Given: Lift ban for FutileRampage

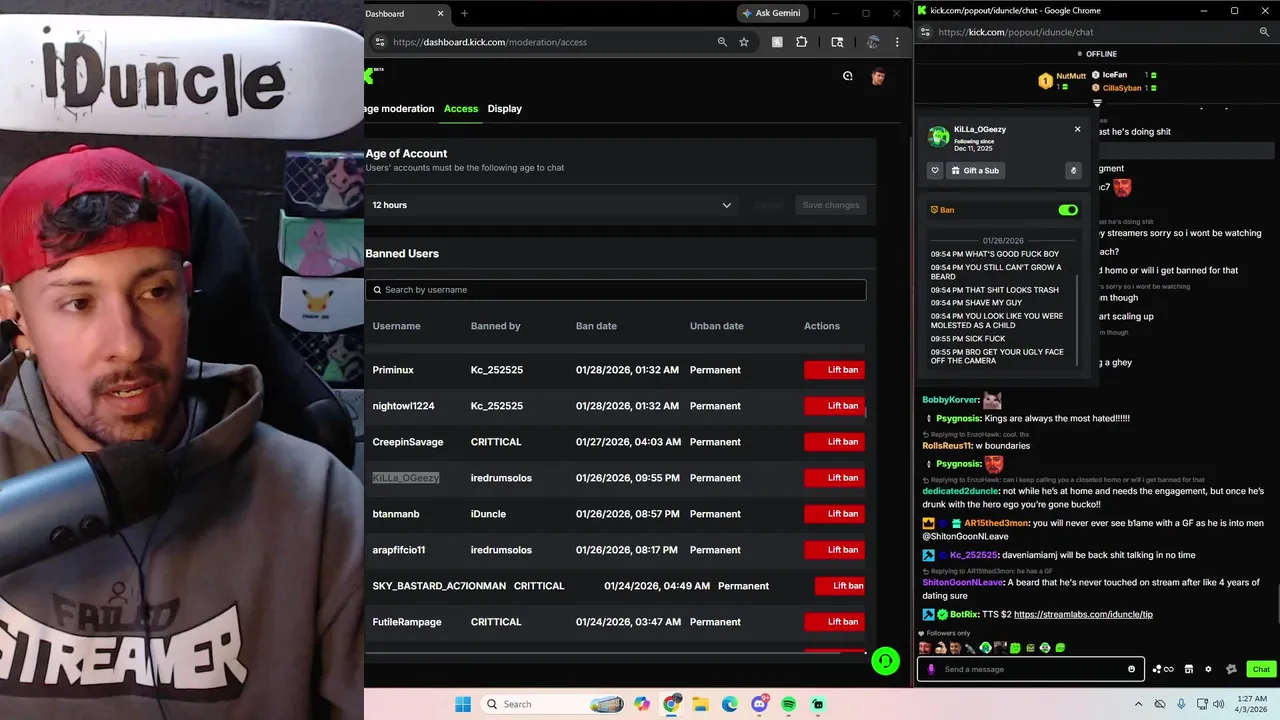Looking at the screenshot, I should (834, 622).
